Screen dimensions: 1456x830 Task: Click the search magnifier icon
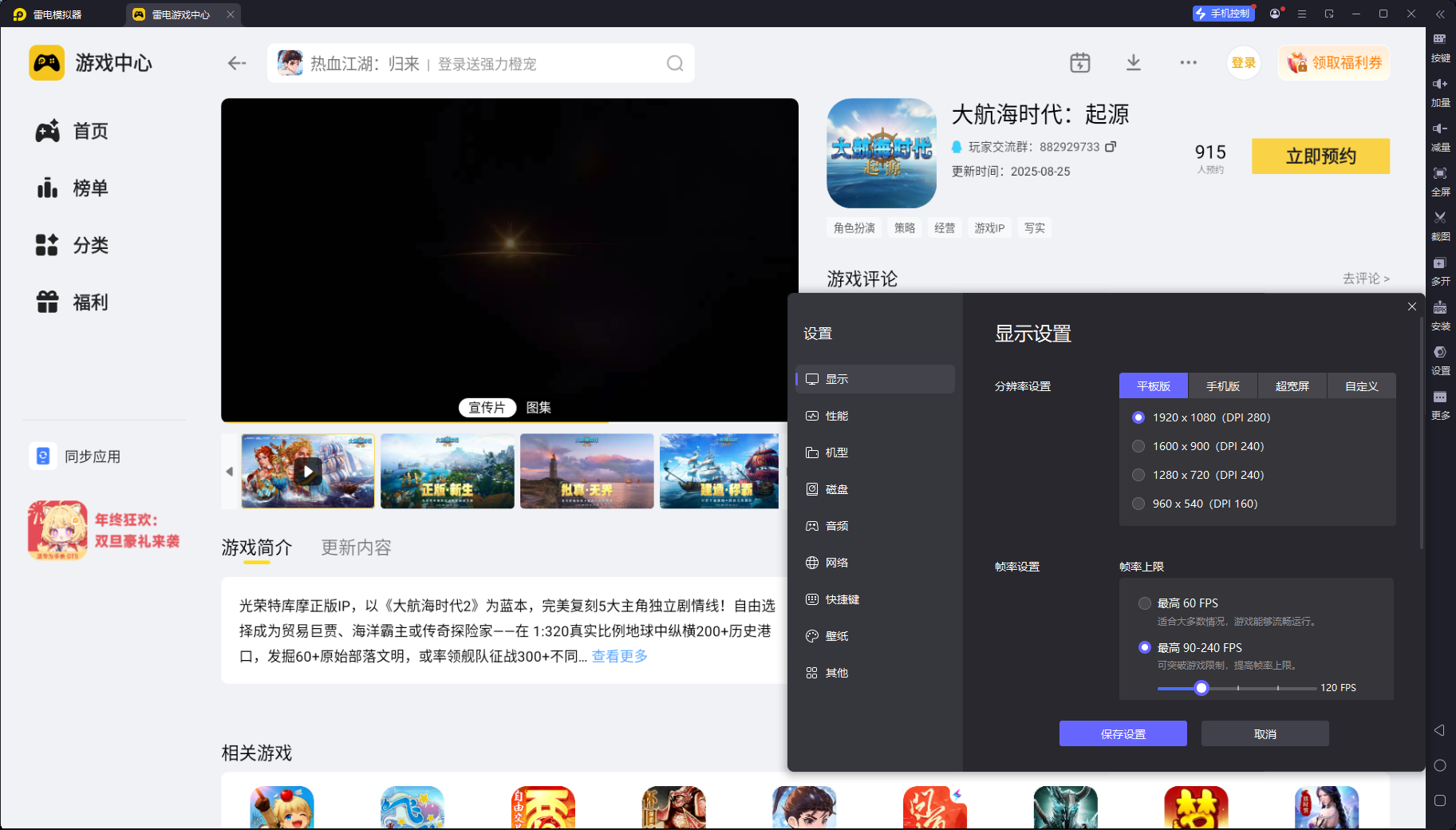pyautogui.click(x=675, y=64)
